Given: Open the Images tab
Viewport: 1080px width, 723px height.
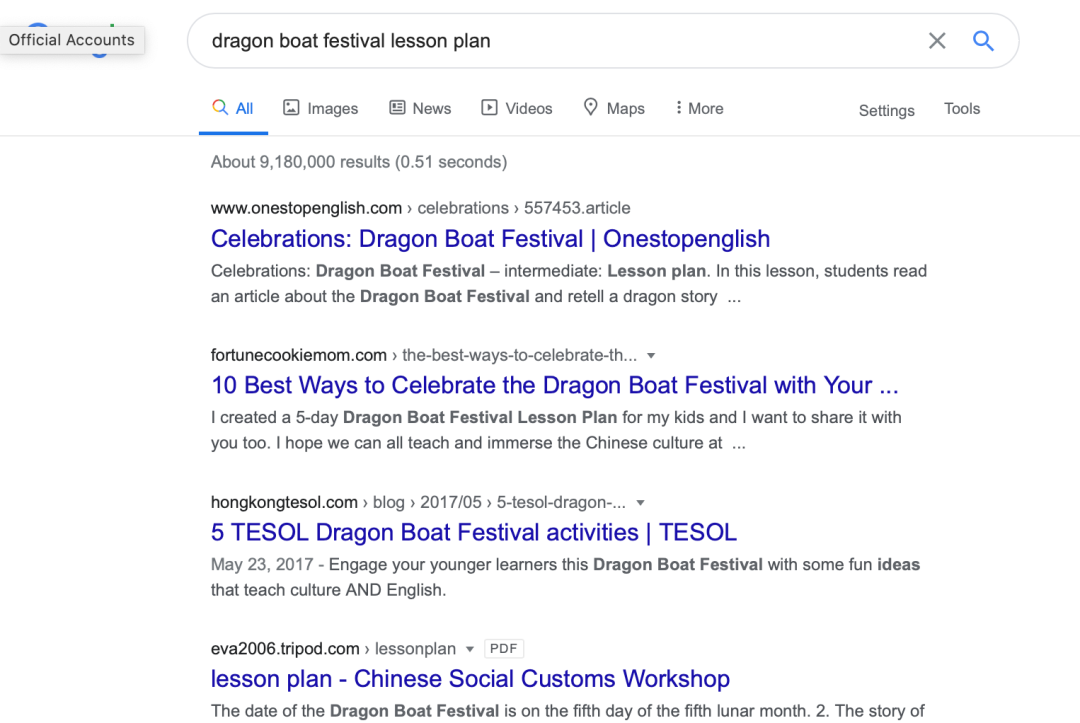Looking at the screenshot, I should (320, 108).
